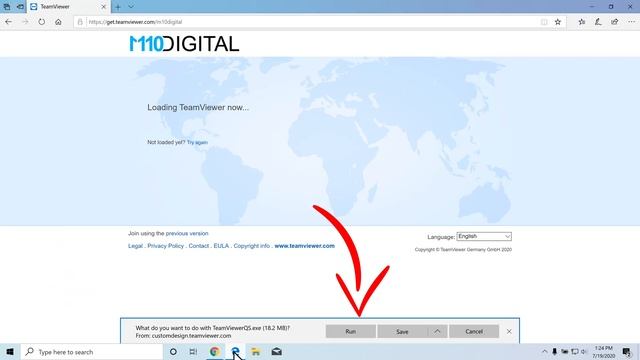Click the Loading TeamViewer now text
The width and height of the screenshot is (640, 360).
click(x=198, y=107)
